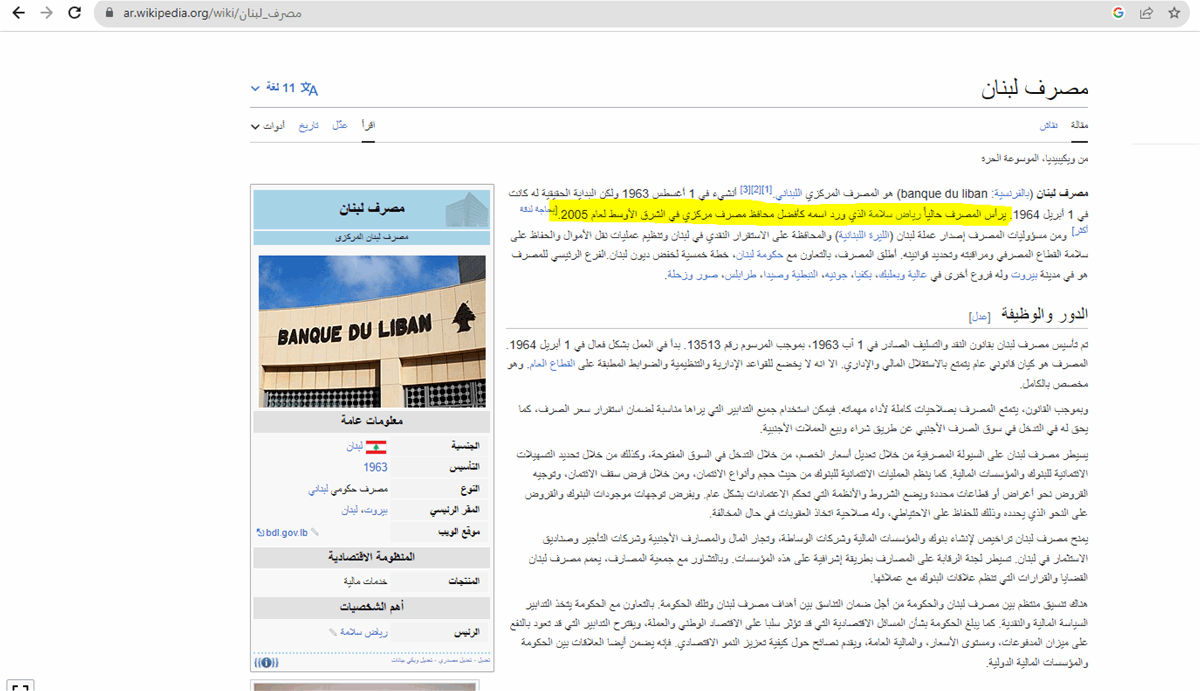
Task: Click the معلومات عامة infobox header
Action: coord(372,420)
